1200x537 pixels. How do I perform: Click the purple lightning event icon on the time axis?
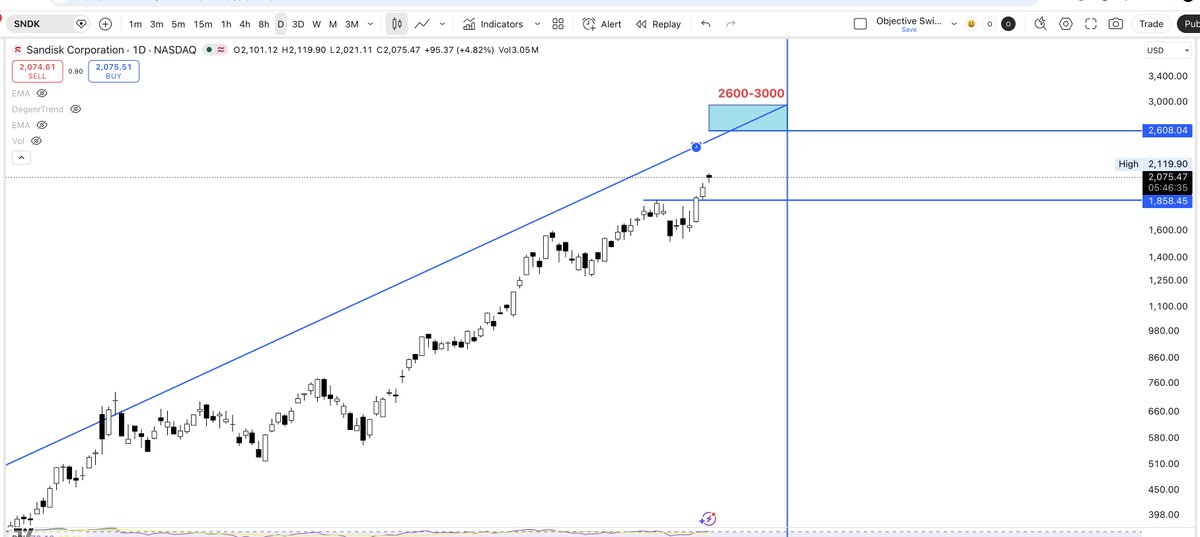pos(708,518)
